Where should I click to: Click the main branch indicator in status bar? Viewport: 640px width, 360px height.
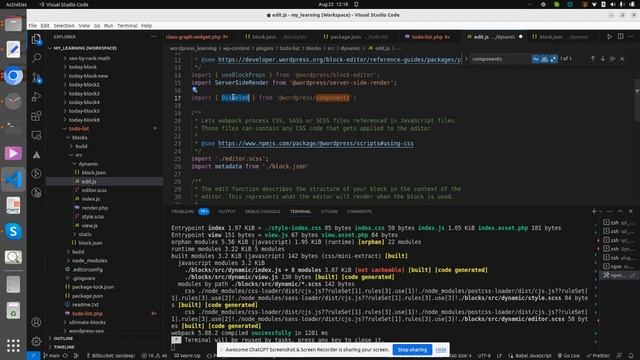point(51,356)
